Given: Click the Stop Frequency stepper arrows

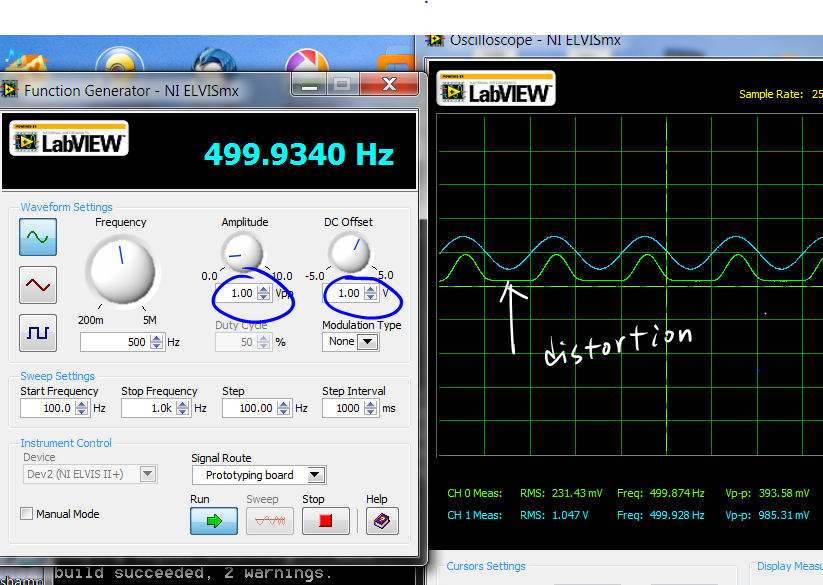Looking at the screenshot, I should 182,408.
